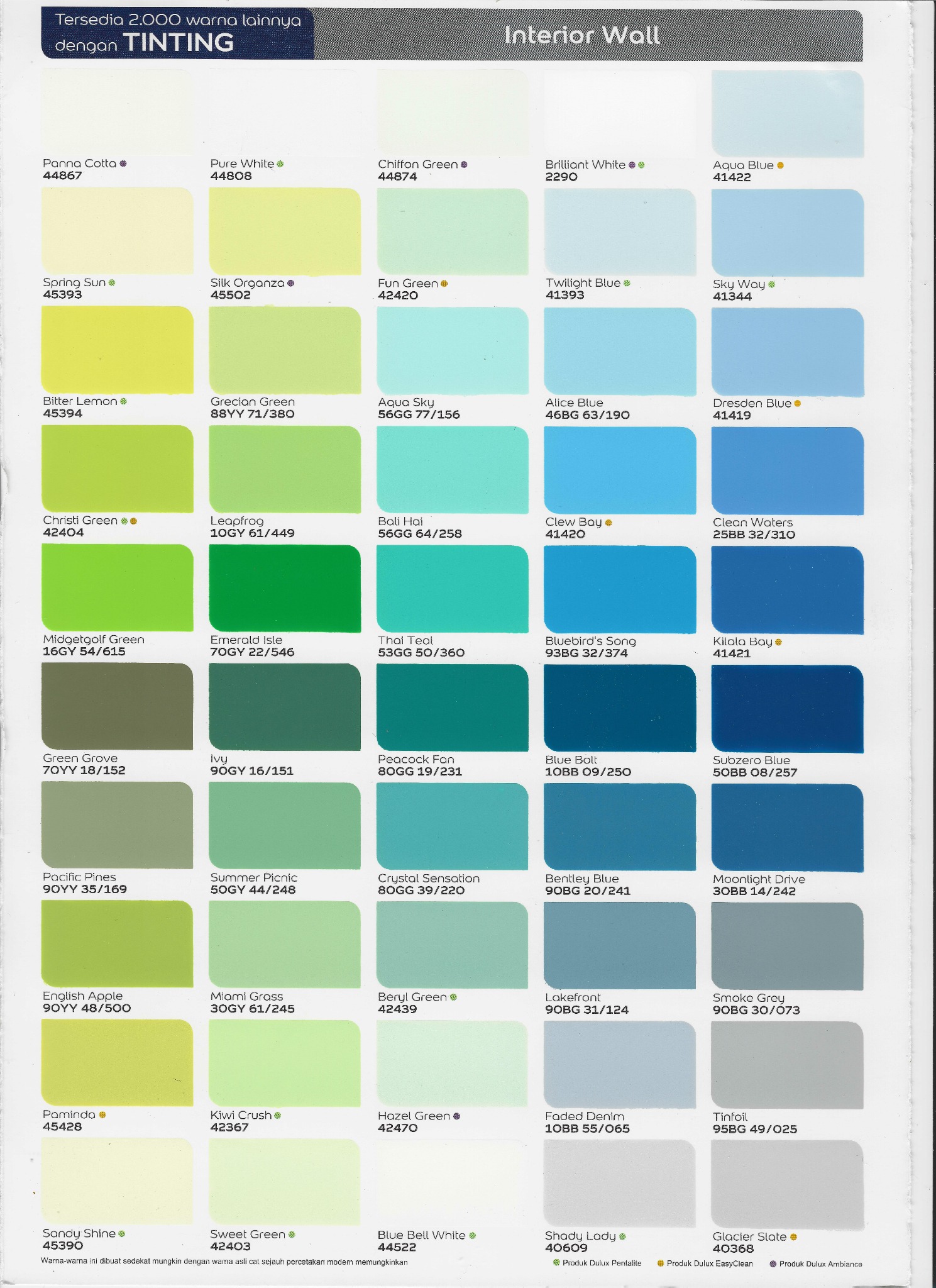Choose the Sandy Shine swatch
936x1288 pixels.
coord(117,1181)
